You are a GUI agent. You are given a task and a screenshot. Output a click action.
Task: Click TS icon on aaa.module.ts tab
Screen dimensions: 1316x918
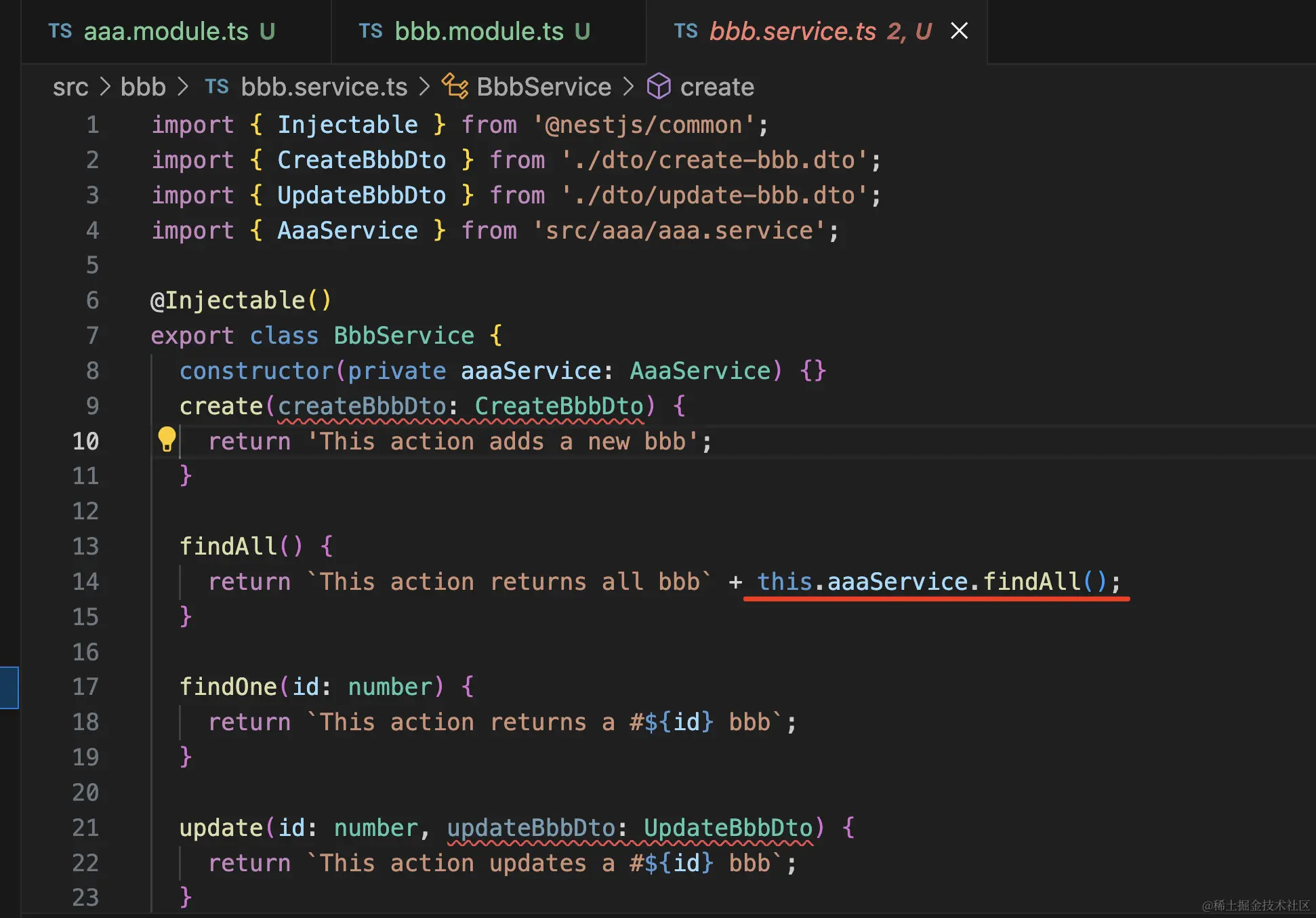pos(60,31)
